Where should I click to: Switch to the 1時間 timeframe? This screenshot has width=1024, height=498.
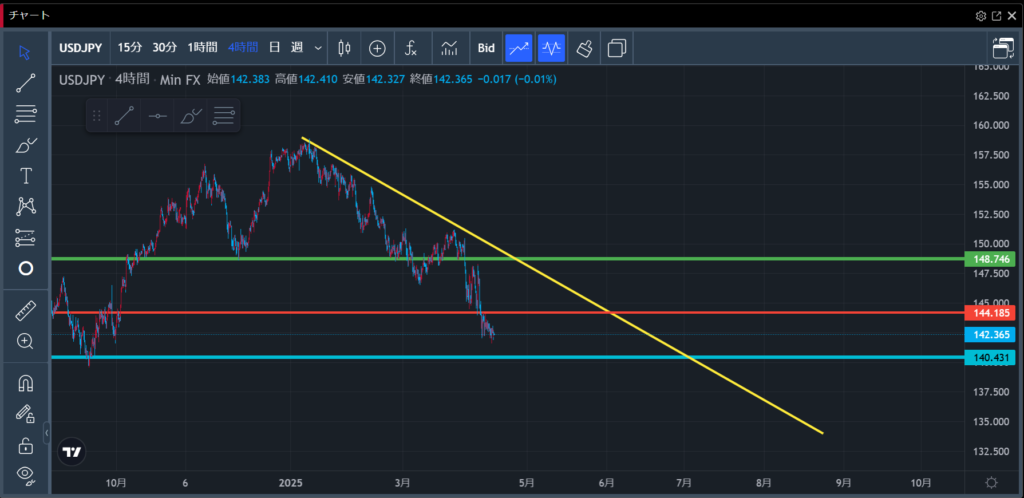(202, 47)
